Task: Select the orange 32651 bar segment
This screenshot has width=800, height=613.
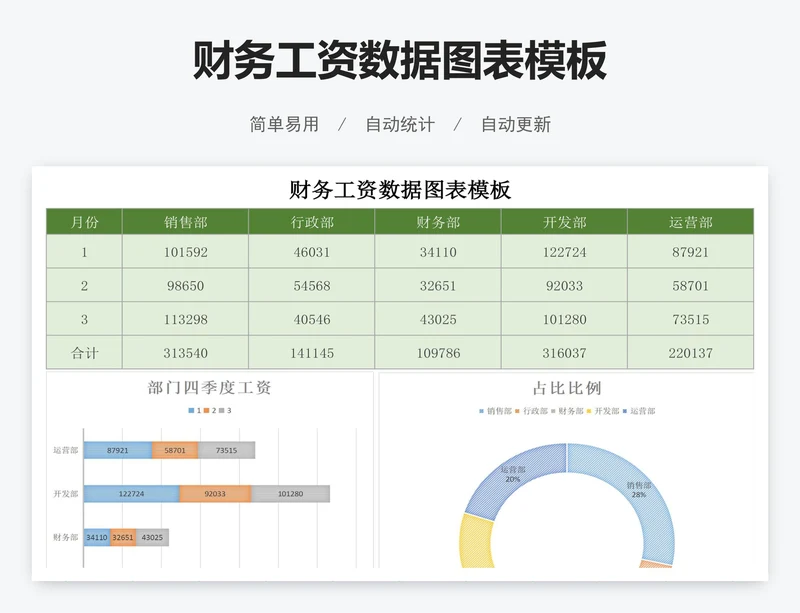Action: click(123, 537)
